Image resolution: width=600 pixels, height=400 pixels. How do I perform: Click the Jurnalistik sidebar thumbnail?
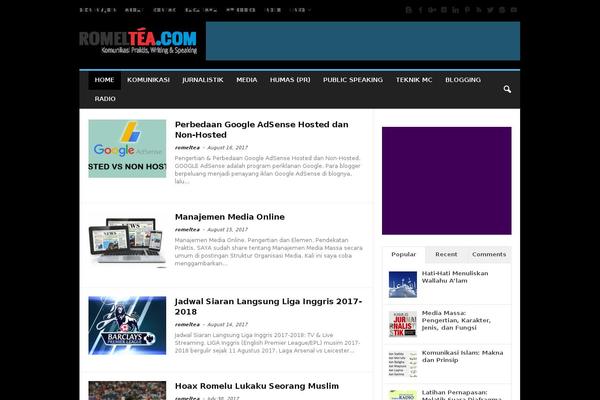[403, 324]
